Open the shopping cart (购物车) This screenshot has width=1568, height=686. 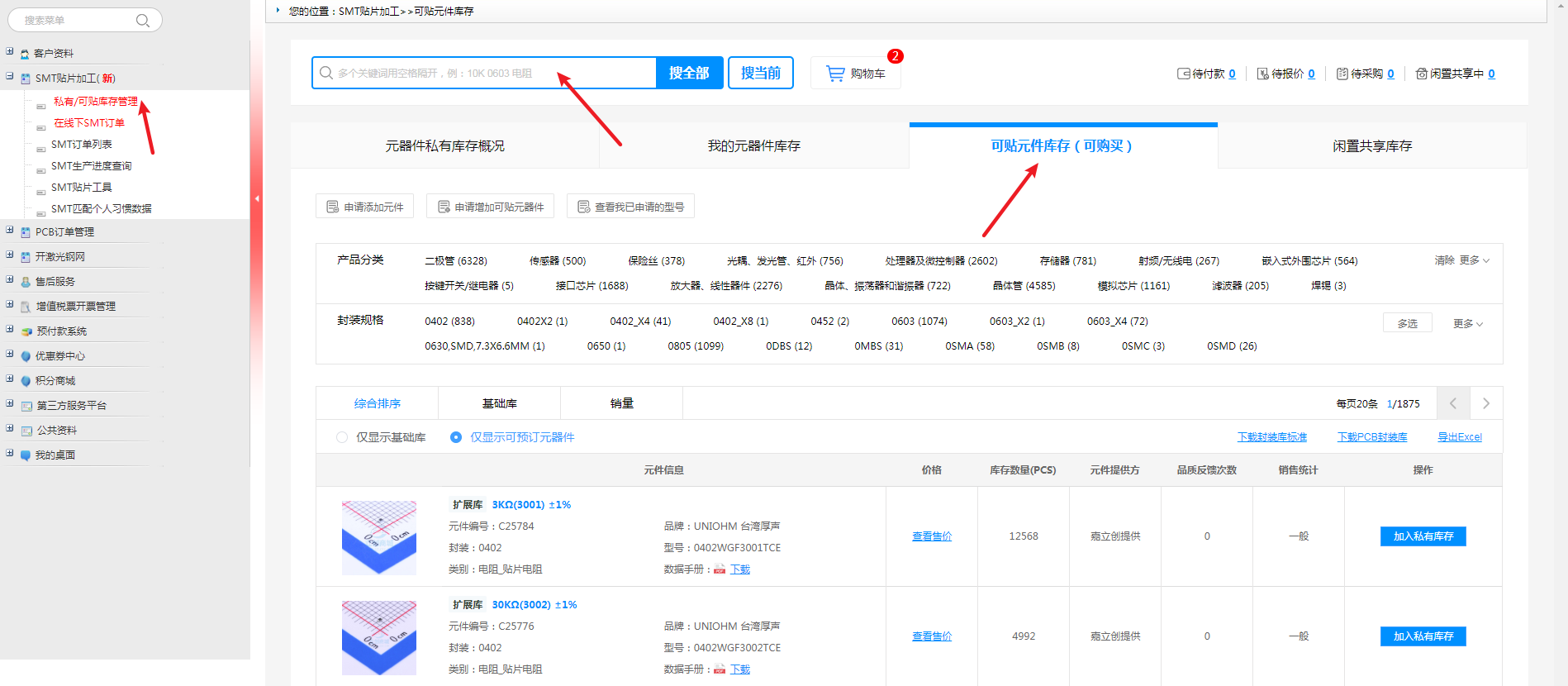click(856, 74)
